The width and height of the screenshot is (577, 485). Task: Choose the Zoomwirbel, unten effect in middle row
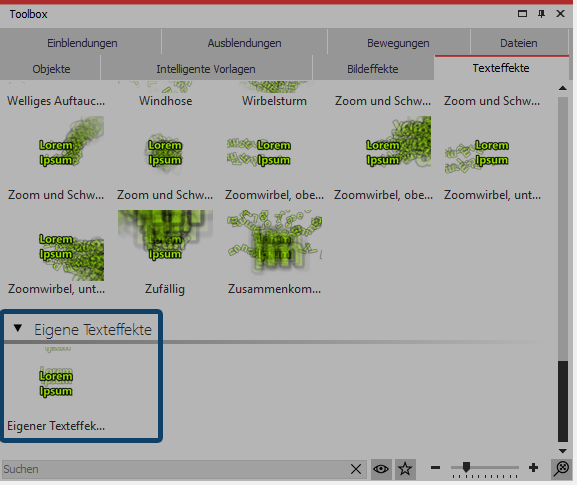point(492,151)
